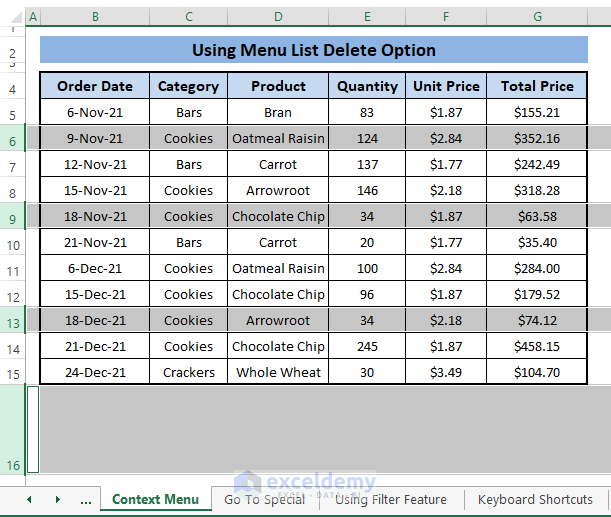Click the Select All corner triangle
Viewport: 611px width, 517px height.
coord(16,18)
